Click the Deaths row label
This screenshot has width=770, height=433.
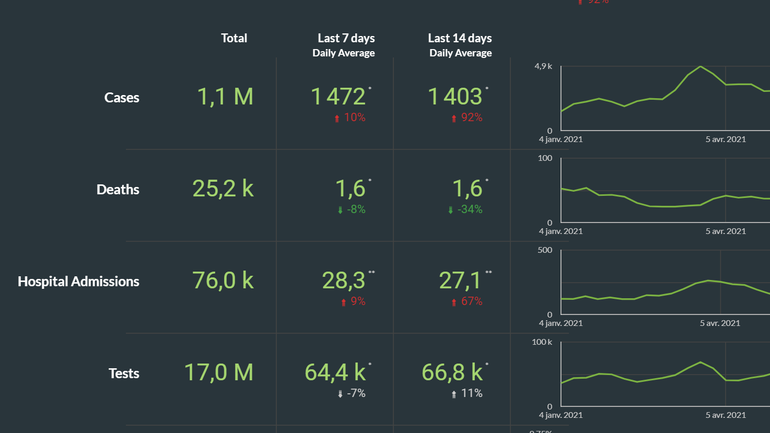(118, 190)
